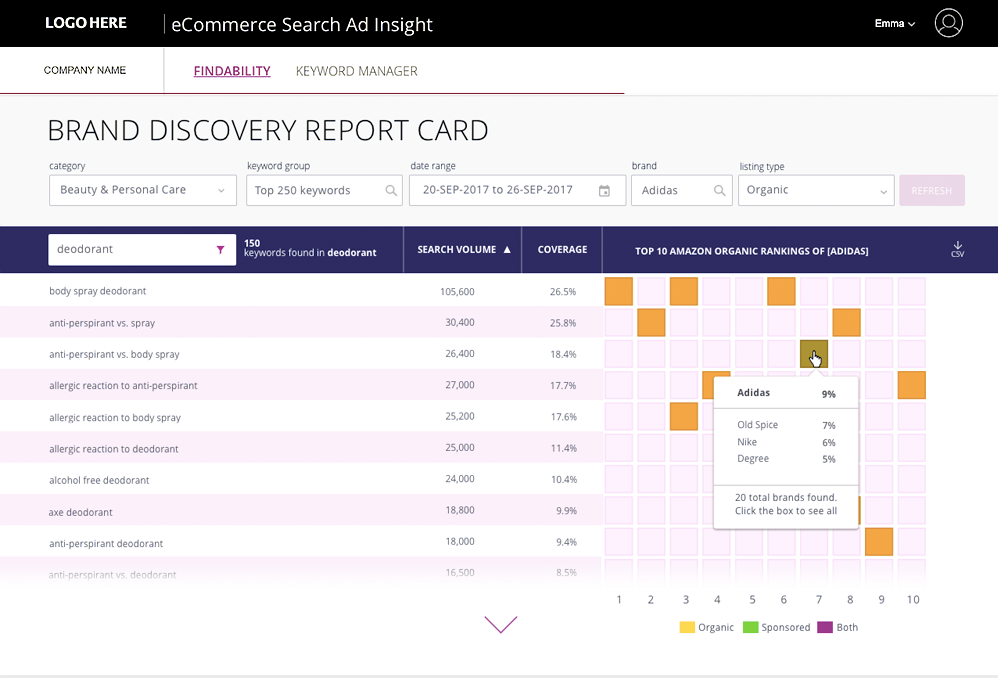Click the Top 250 keywords search field
Image resolution: width=998 pixels, height=678 pixels.
tap(324, 190)
